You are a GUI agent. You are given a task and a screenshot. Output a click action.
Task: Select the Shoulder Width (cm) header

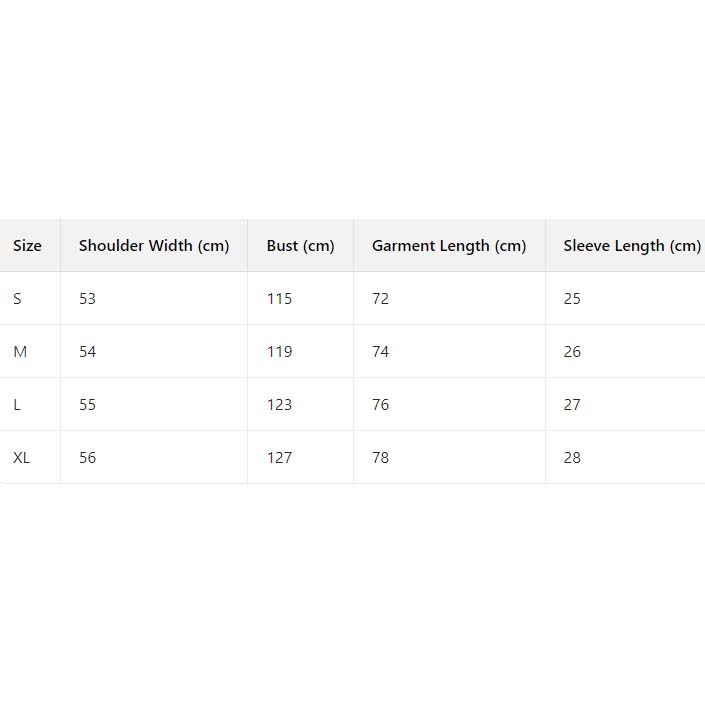click(154, 246)
